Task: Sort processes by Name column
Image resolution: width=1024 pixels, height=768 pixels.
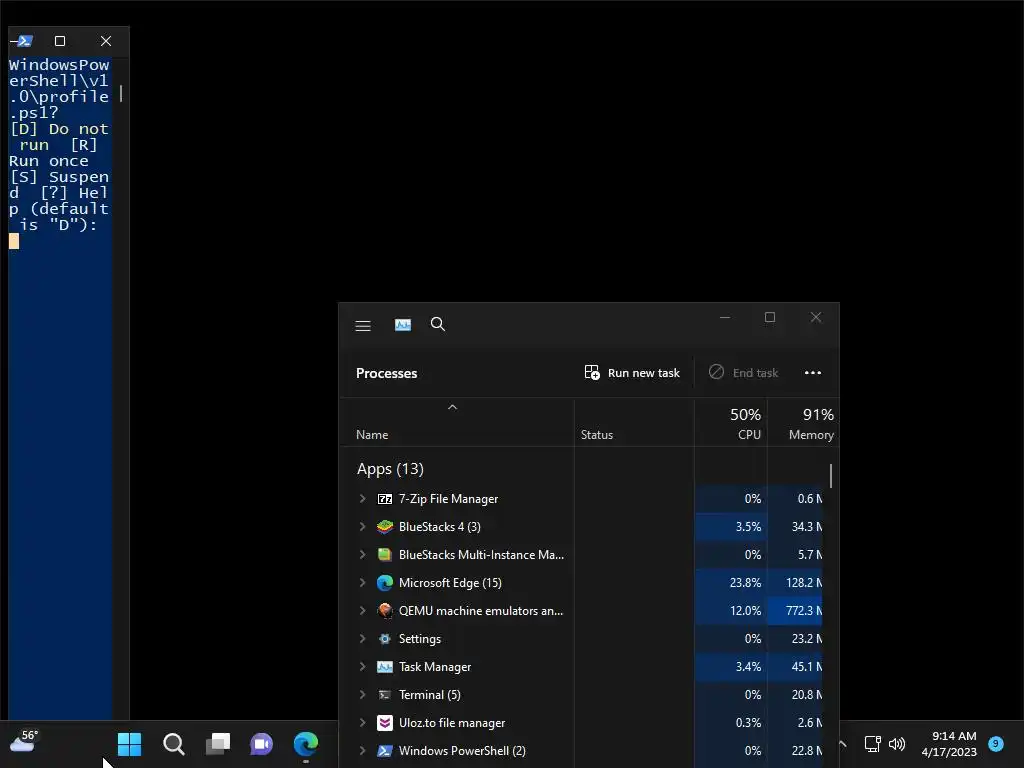Action: (x=372, y=435)
